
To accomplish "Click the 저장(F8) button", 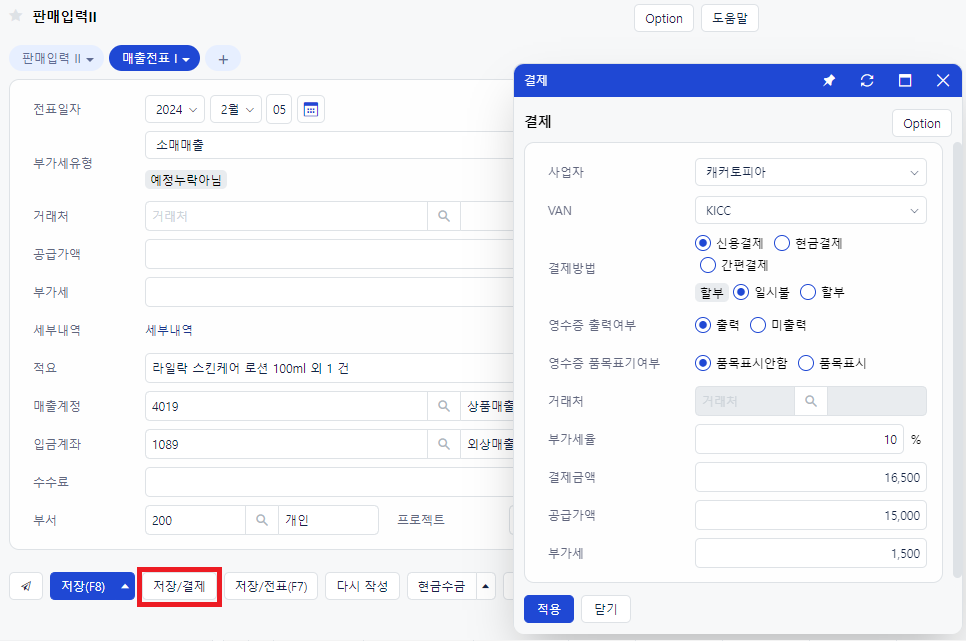I will 83,586.
